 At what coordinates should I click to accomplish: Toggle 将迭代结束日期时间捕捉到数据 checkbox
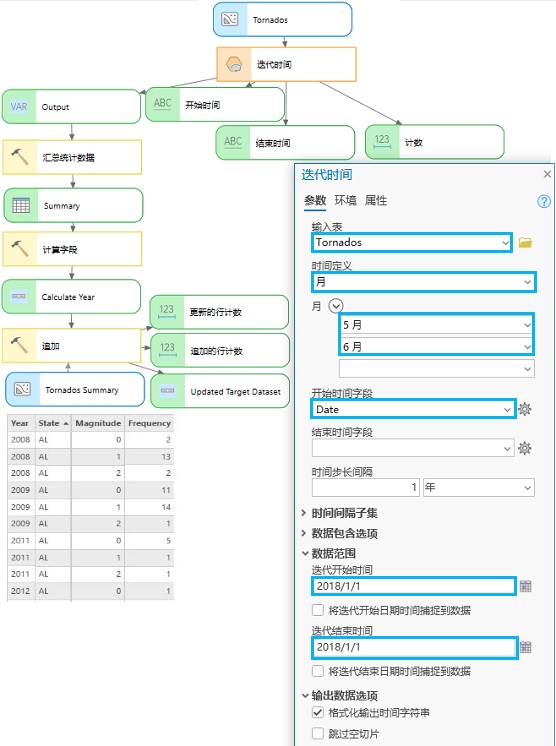click(318, 671)
